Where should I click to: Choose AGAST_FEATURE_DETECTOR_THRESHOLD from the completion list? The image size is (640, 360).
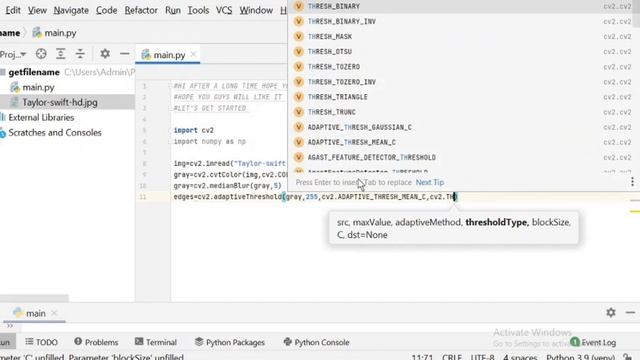[461, 157]
